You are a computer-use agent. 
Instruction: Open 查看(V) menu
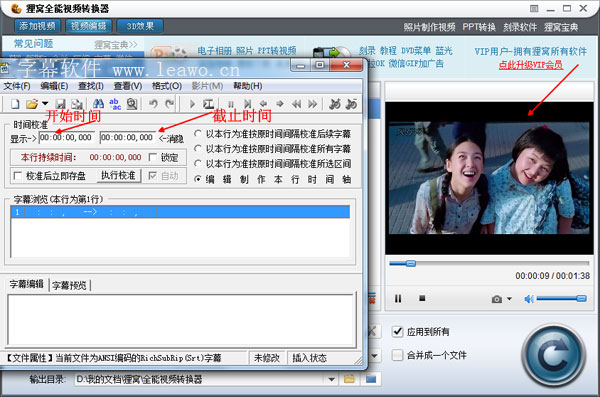pos(128,86)
